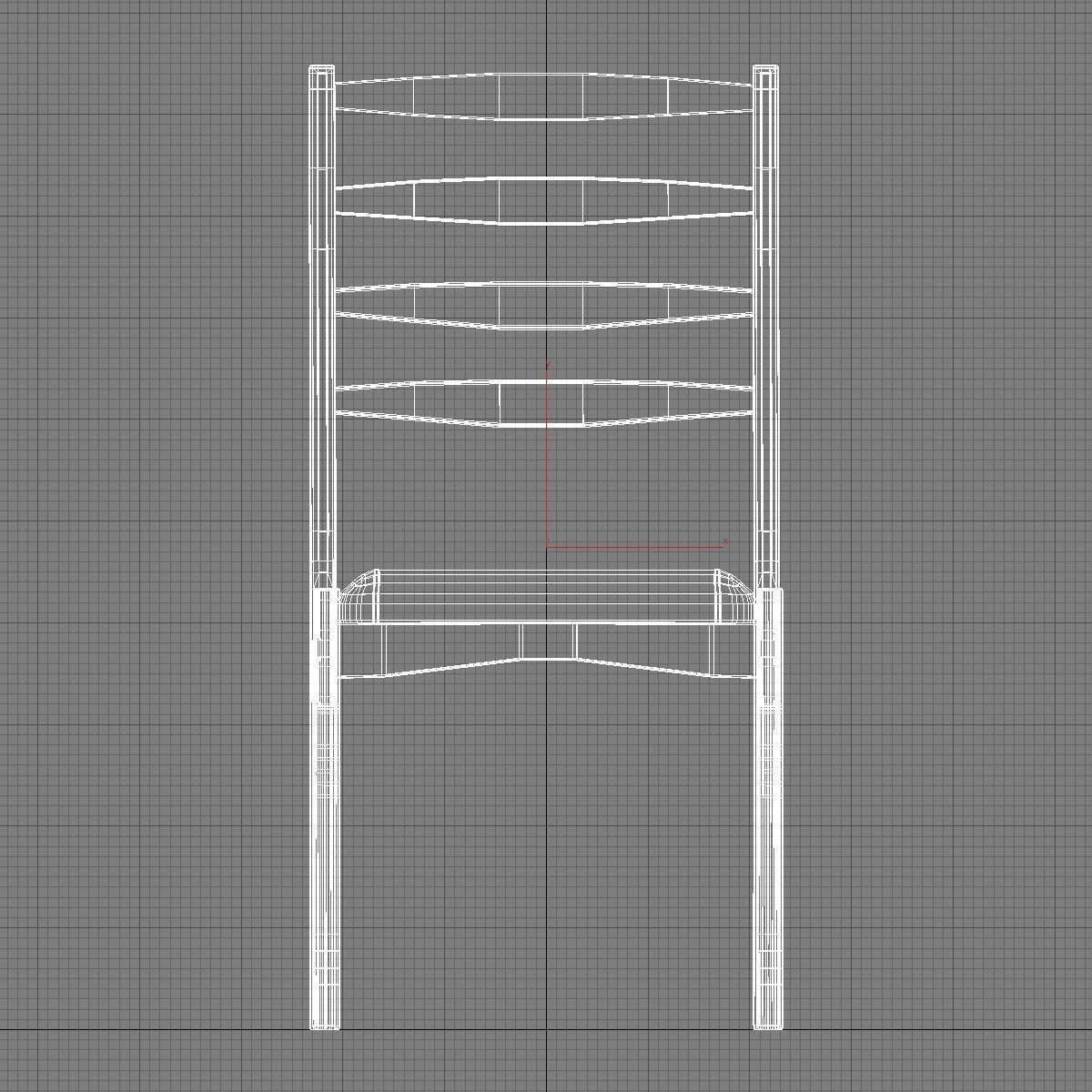Select the curved seat apron below the cushion

(x=545, y=652)
